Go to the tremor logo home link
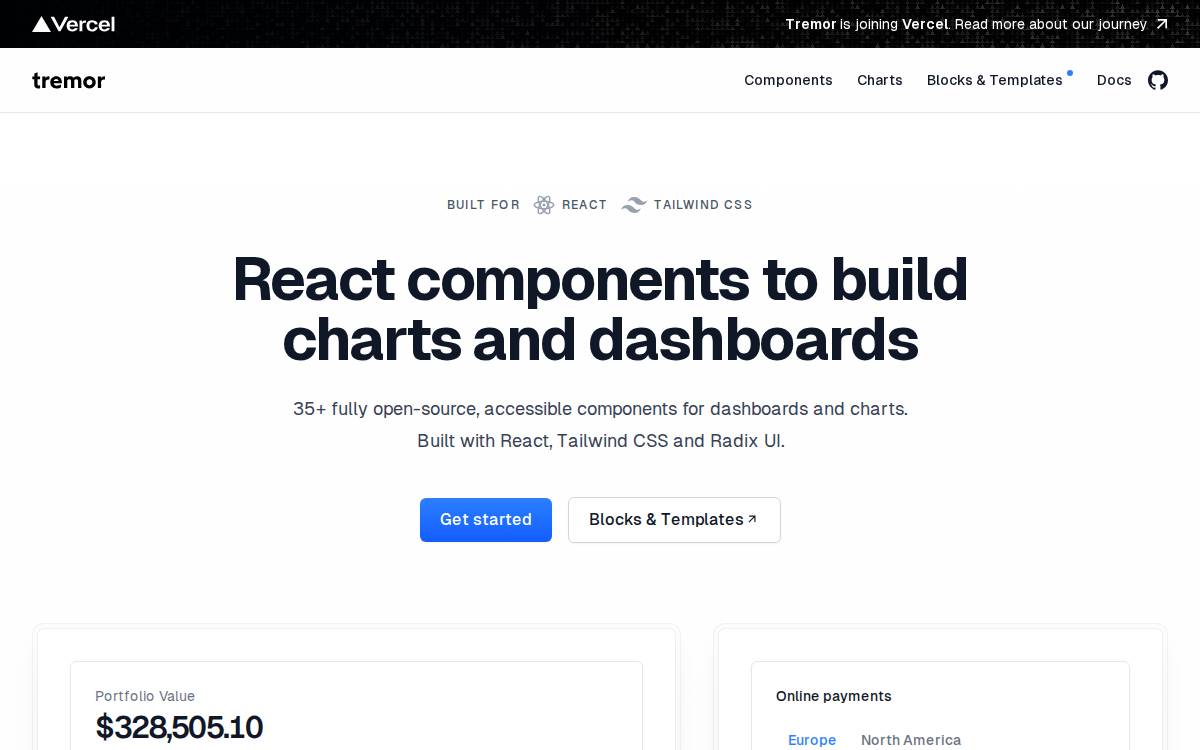The width and height of the screenshot is (1200, 750). click(68, 81)
